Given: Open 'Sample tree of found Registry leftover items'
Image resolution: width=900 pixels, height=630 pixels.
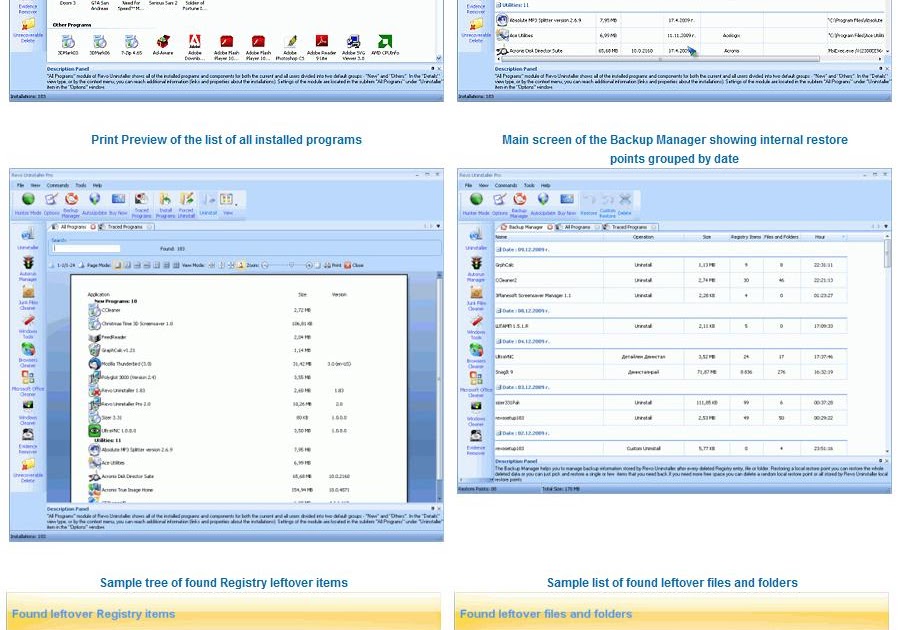Looking at the screenshot, I should (x=224, y=582).
